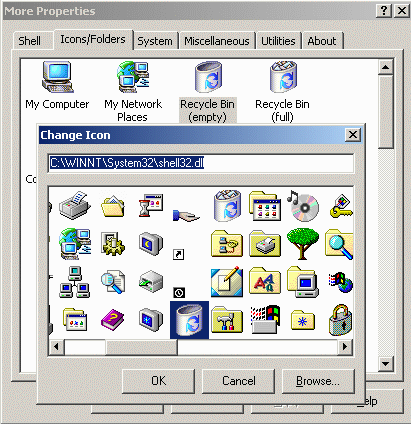
Task: Pick the padlock icon
Action: (x=341, y=320)
